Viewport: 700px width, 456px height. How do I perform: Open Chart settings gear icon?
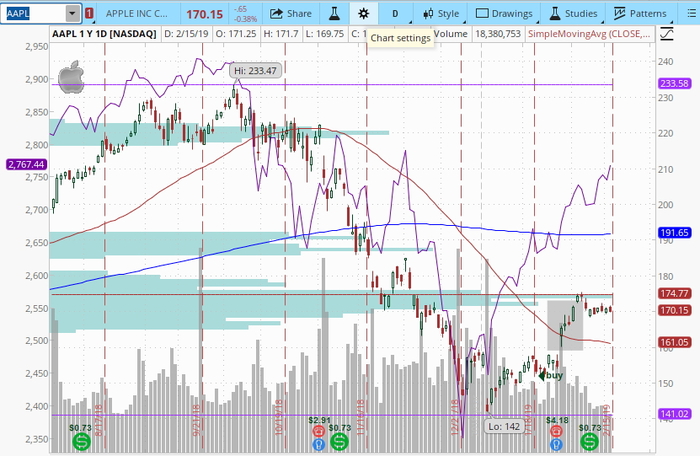[x=363, y=14]
